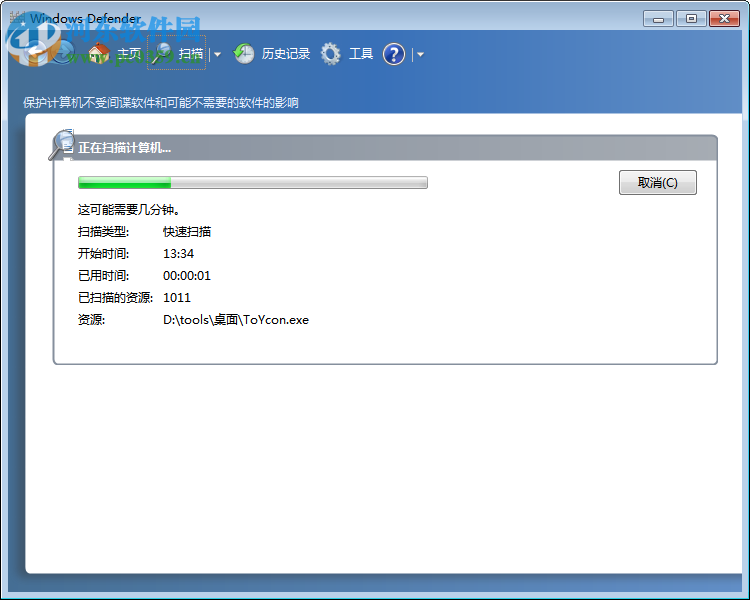Expand the help options dropdown arrow
Image resolution: width=750 pixels, height=600 pixels.
(420, 55)
